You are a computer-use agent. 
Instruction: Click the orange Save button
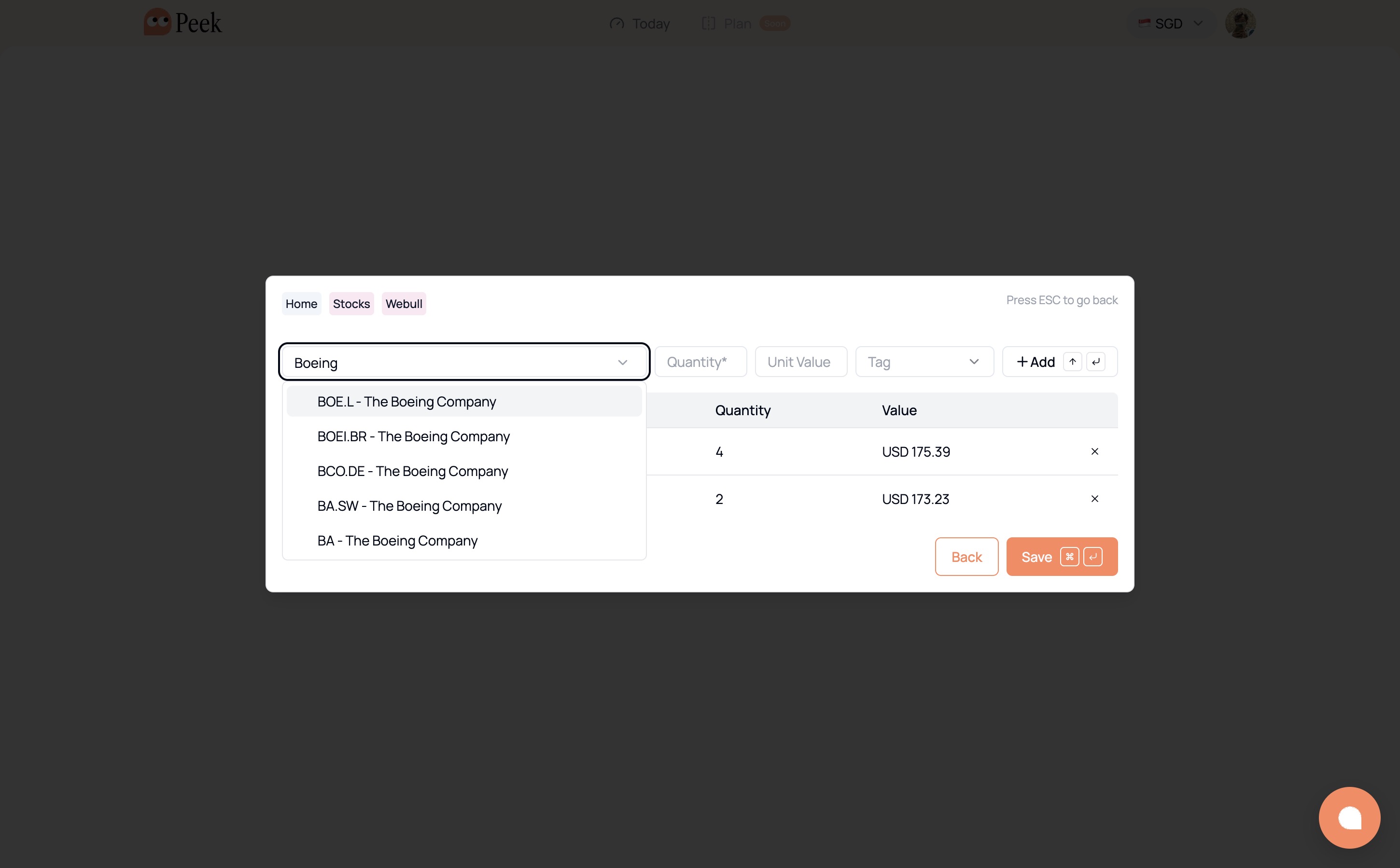1036,557
